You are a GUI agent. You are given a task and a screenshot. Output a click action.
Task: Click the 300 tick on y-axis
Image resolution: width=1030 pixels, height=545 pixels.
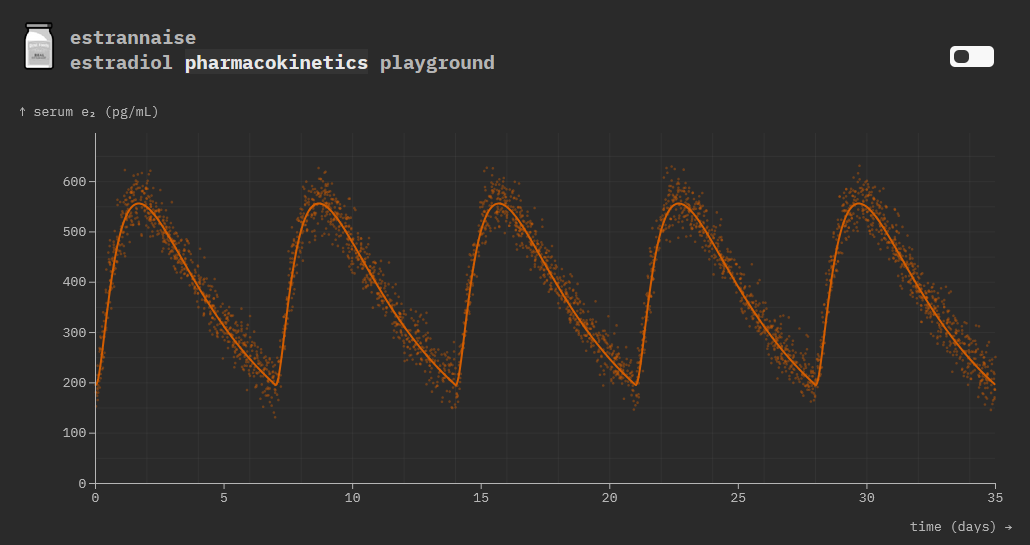(74, 333)
